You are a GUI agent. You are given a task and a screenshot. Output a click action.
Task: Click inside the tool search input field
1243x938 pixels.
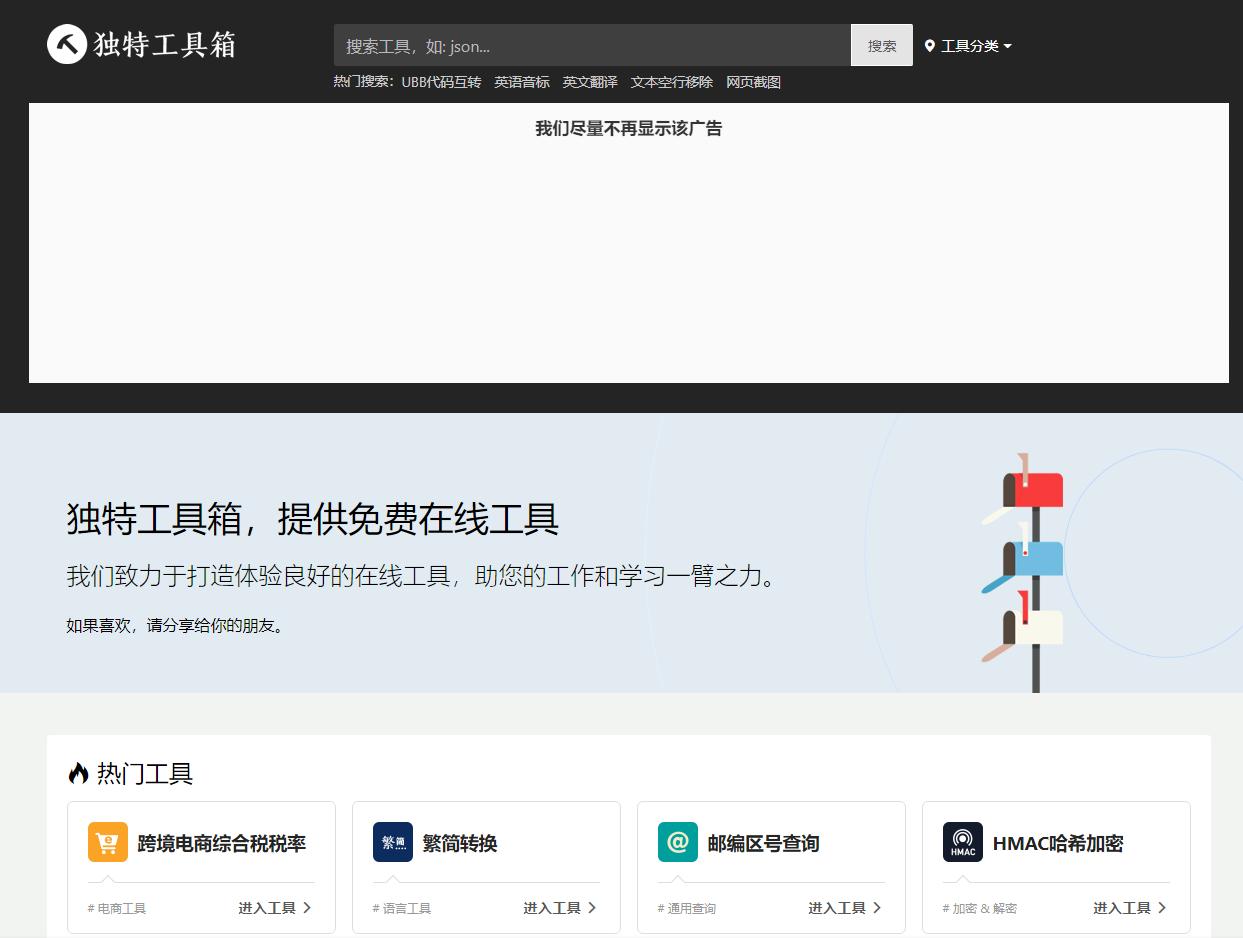[x=590, y=45]
